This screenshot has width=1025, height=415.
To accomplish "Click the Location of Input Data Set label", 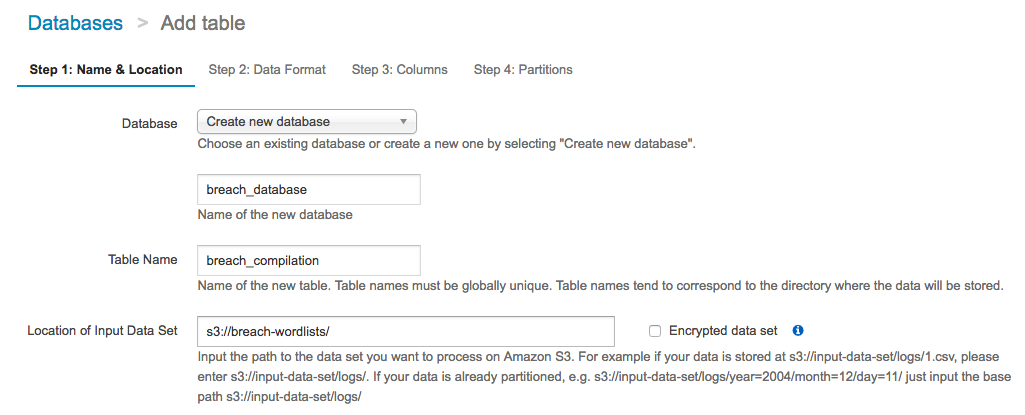I will point(102,331).
